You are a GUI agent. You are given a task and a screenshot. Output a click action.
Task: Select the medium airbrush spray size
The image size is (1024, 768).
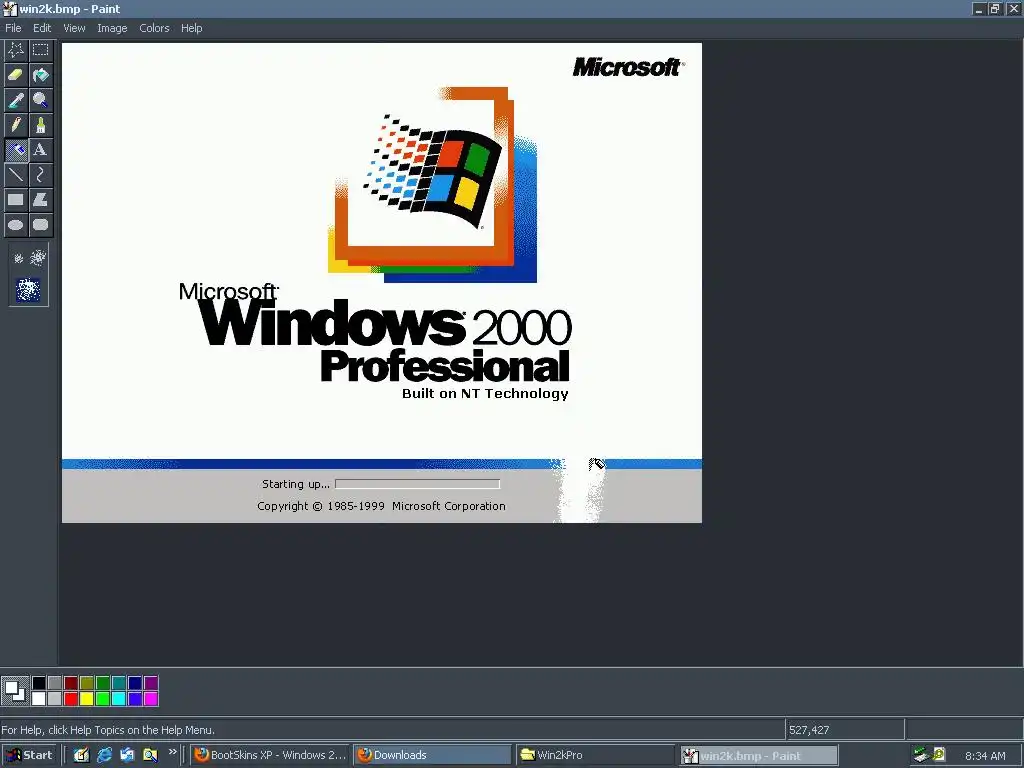coord(38,258)
